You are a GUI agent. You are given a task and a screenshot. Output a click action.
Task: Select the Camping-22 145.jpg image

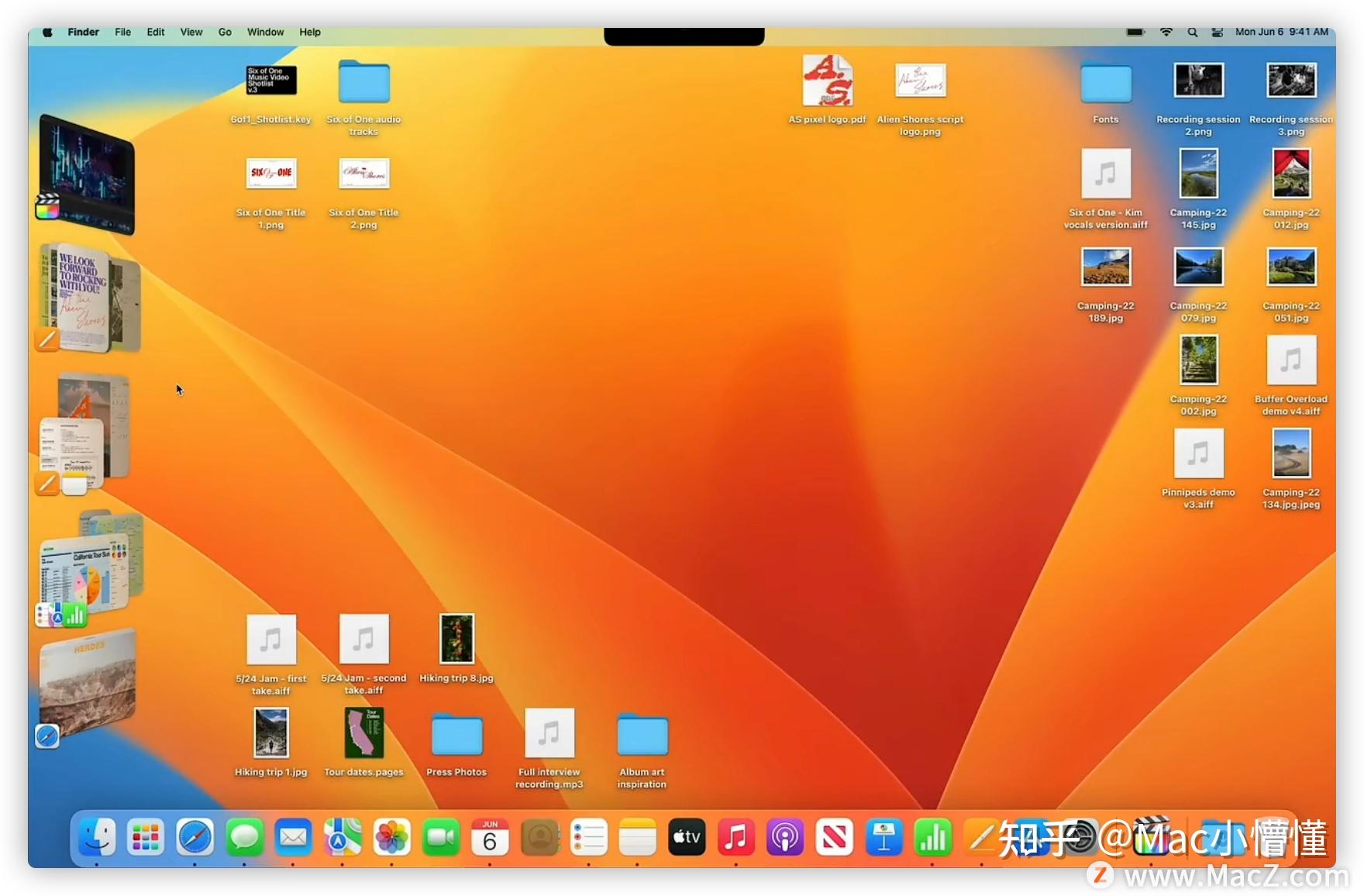click(x=1198, y=189)
